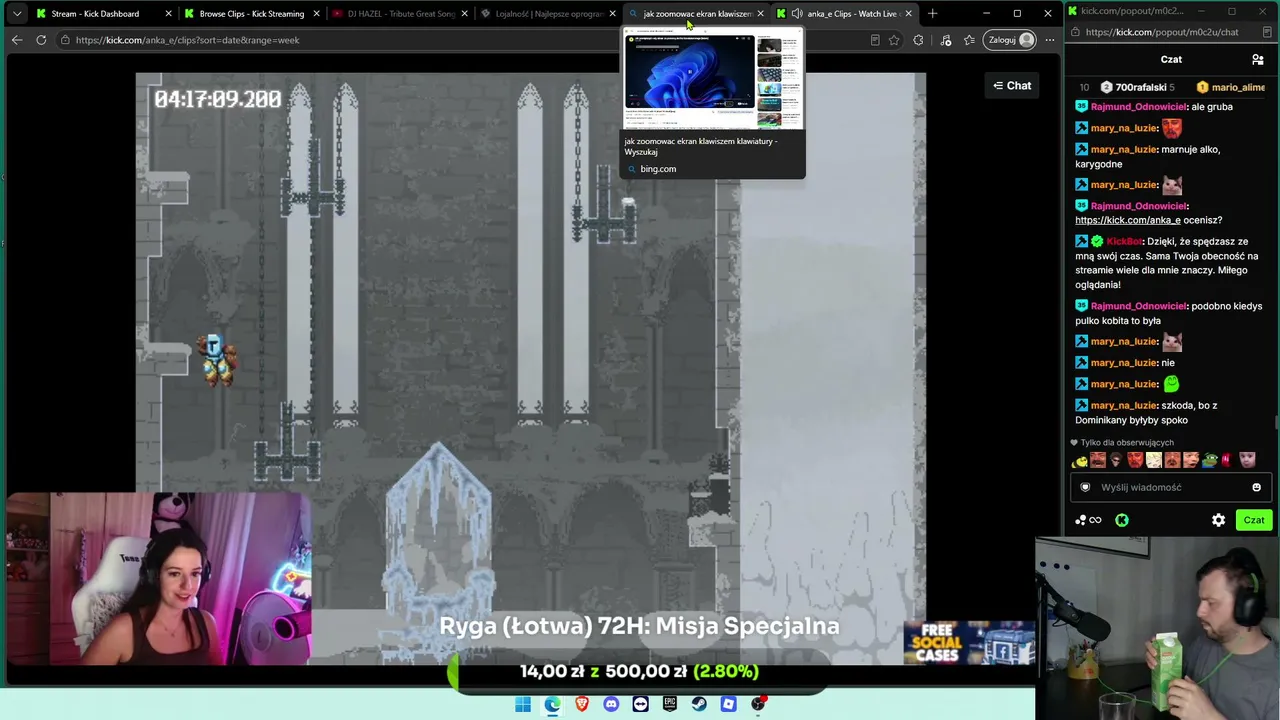Open Roblox from the taskbar
1280x720 pixels.
point(729,704)
